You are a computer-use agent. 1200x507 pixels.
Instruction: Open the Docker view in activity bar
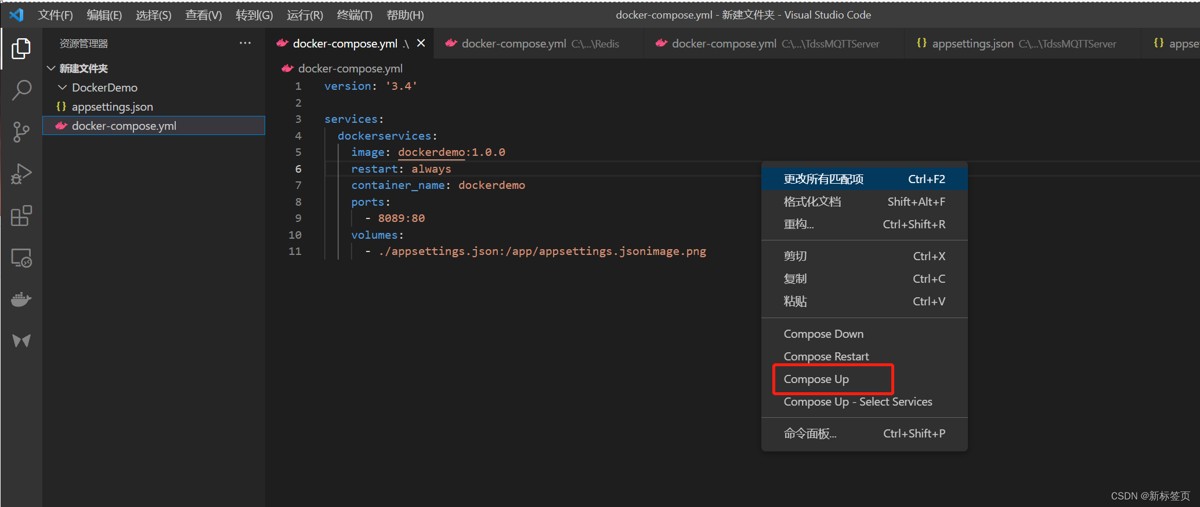point(21,300)
